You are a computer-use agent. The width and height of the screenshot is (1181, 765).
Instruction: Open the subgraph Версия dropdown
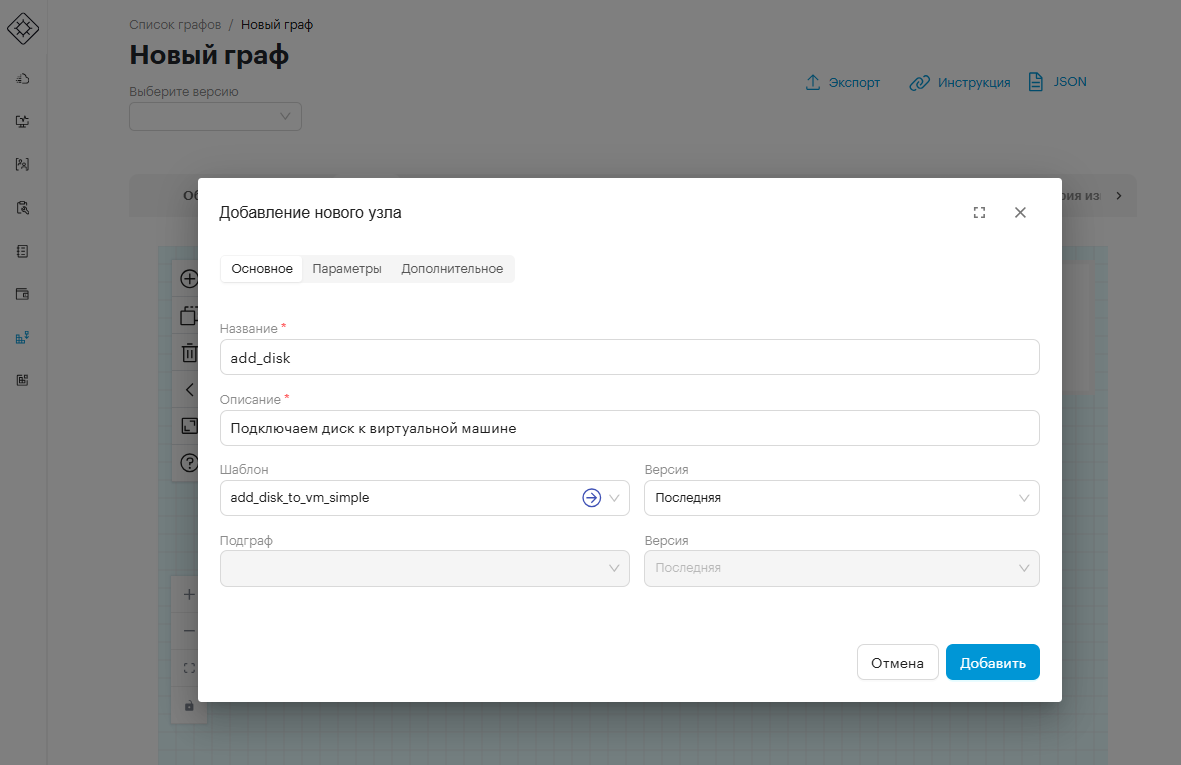point(842,568)
